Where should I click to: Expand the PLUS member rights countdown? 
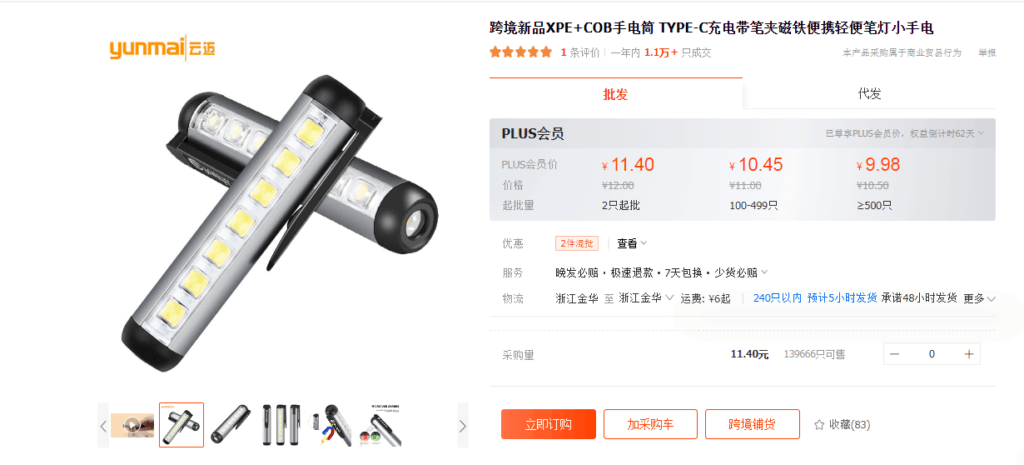tap(904, 133)
